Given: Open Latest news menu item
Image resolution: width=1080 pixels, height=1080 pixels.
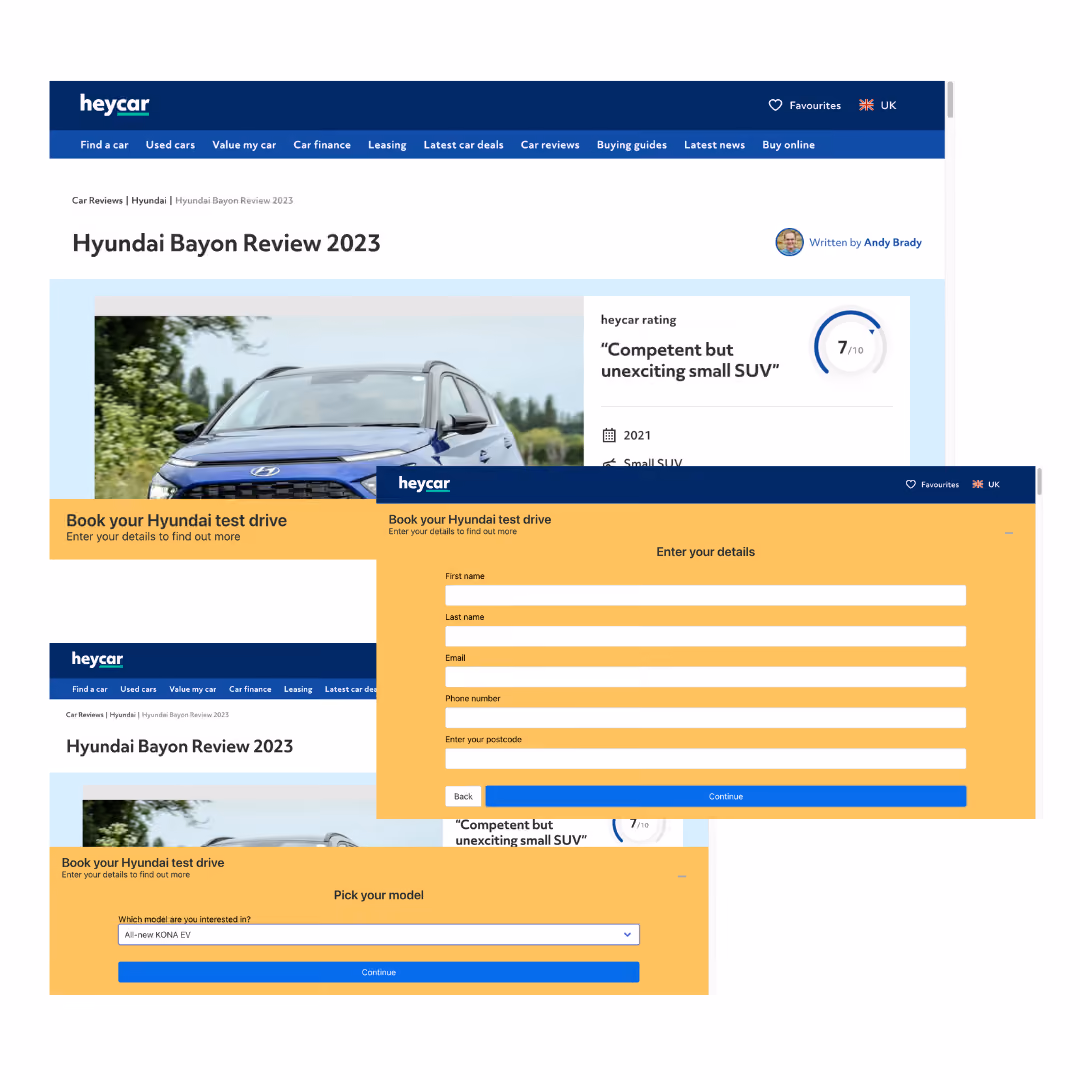Looking at the screenshot, I should pyautogui.click(x=714, y=145).
